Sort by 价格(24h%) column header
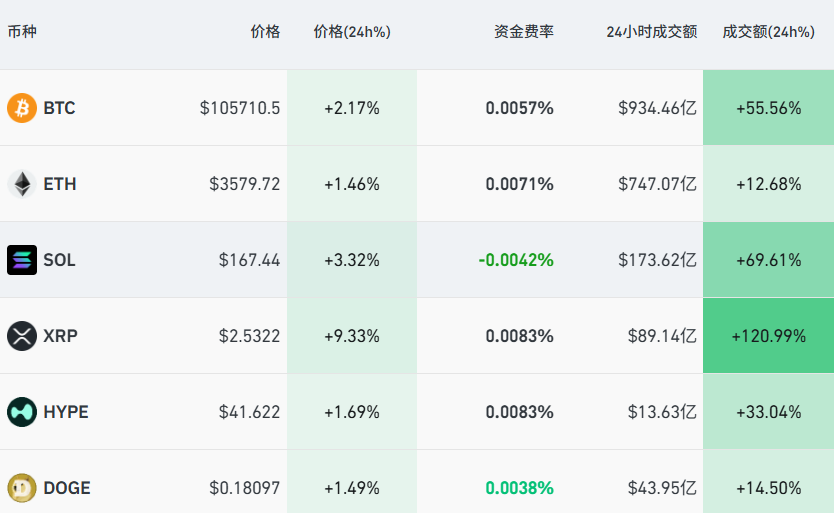The height and width of the screenshot is (513, 834). click(x=352, y=32)
